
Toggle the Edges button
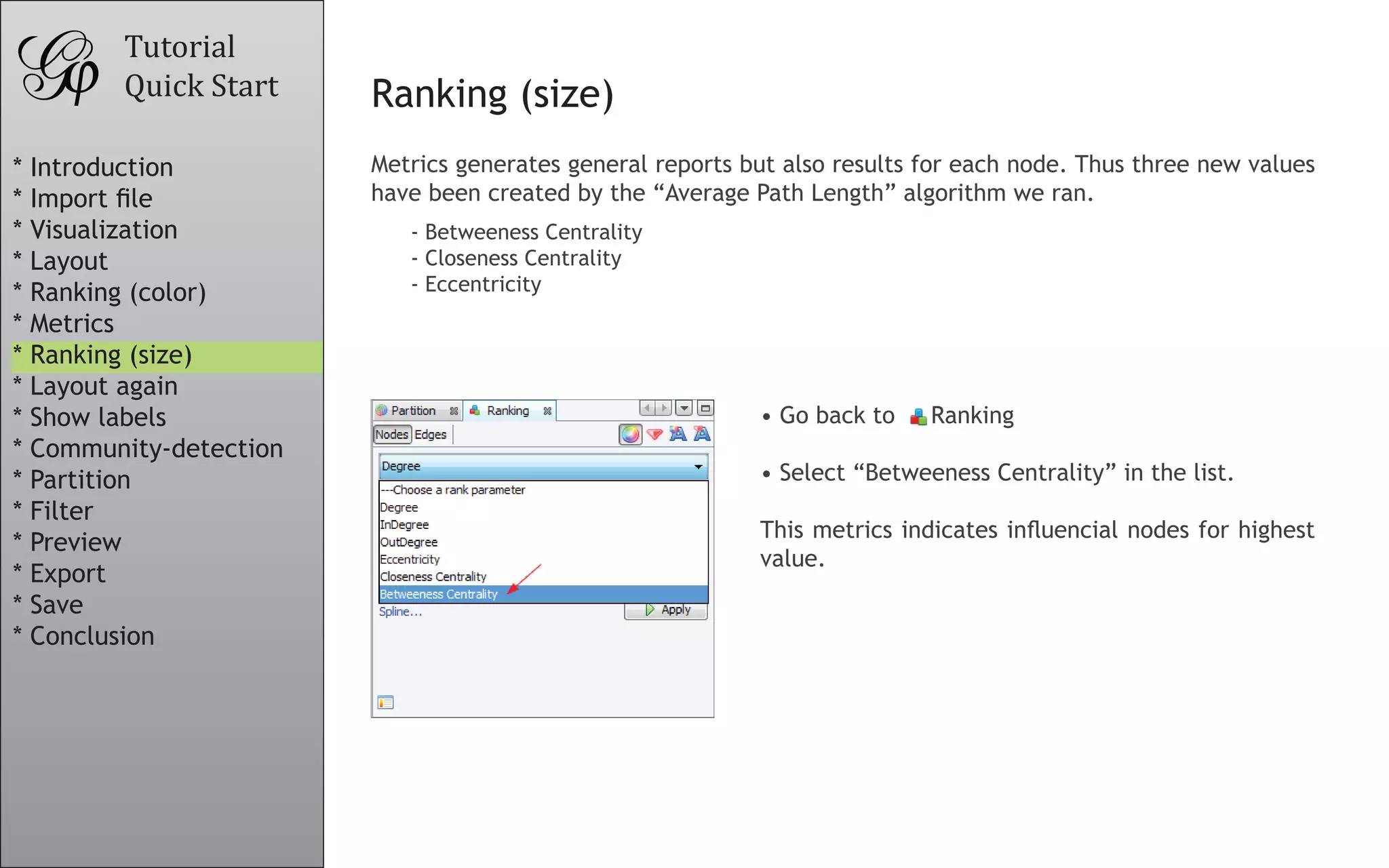(431, 435)
